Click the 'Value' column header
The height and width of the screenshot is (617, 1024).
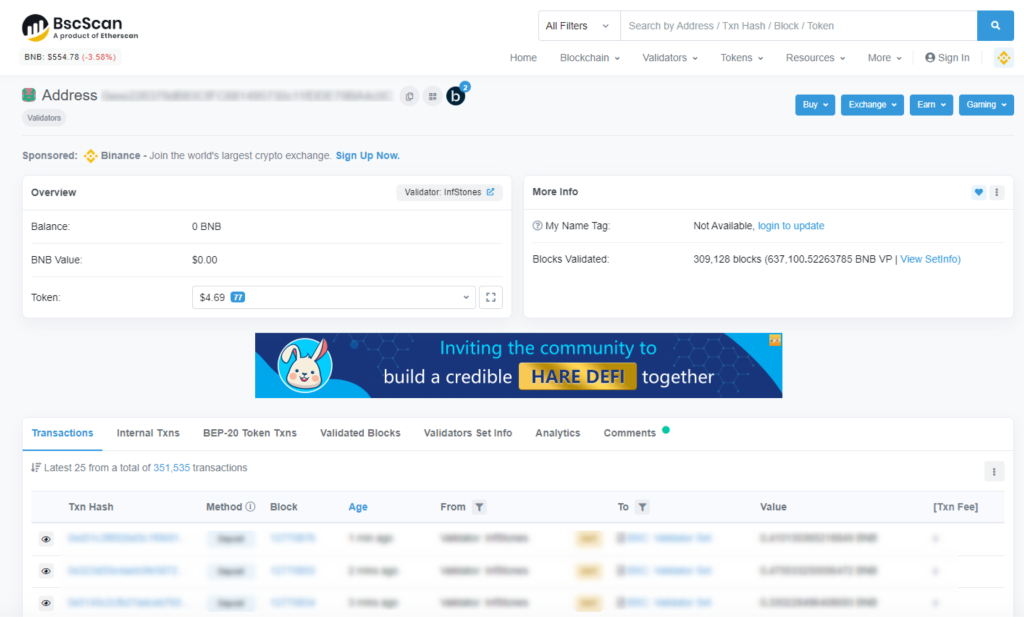[773, 507]
